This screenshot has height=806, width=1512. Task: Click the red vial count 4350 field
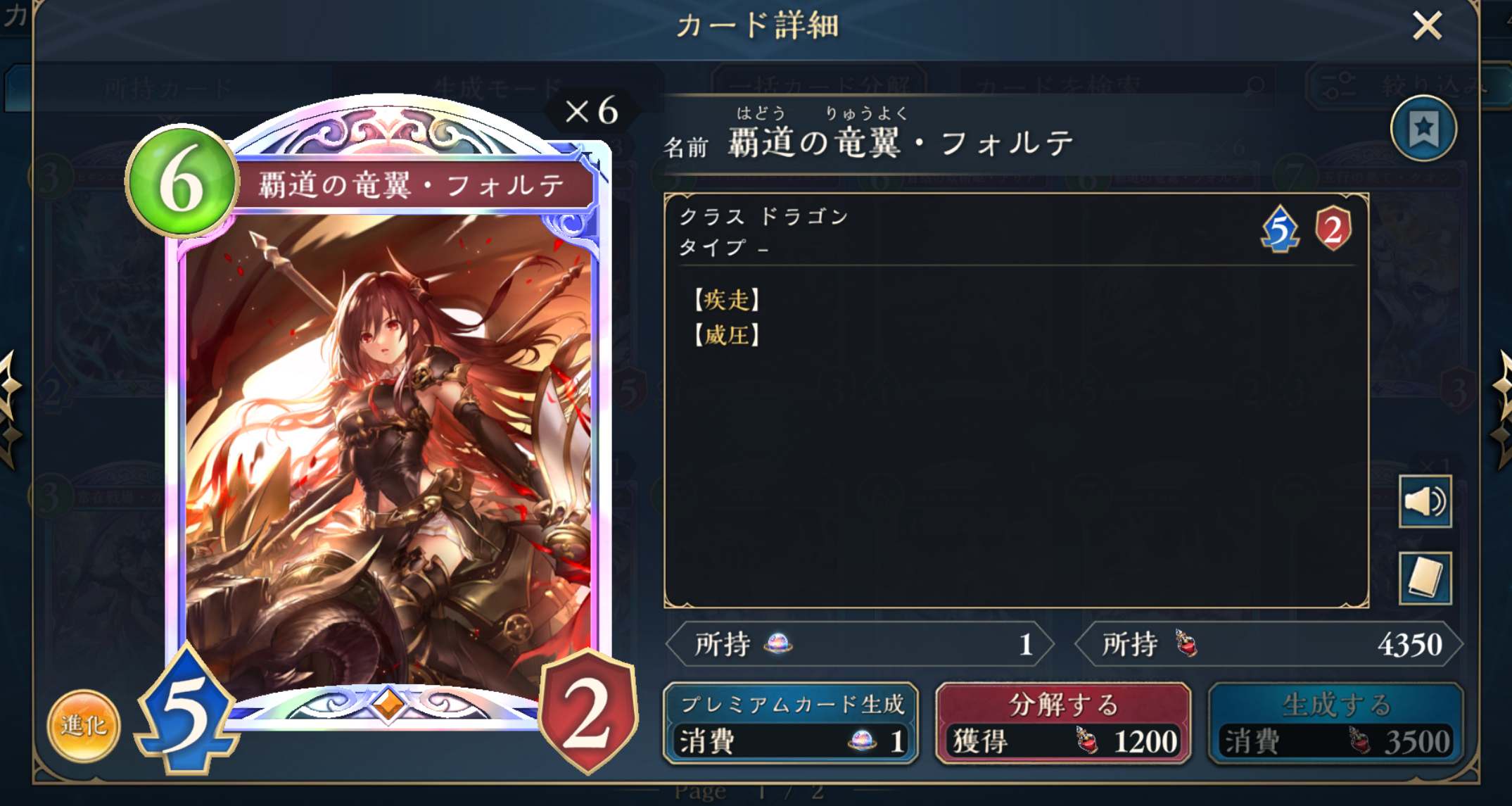coord(1269,644)
